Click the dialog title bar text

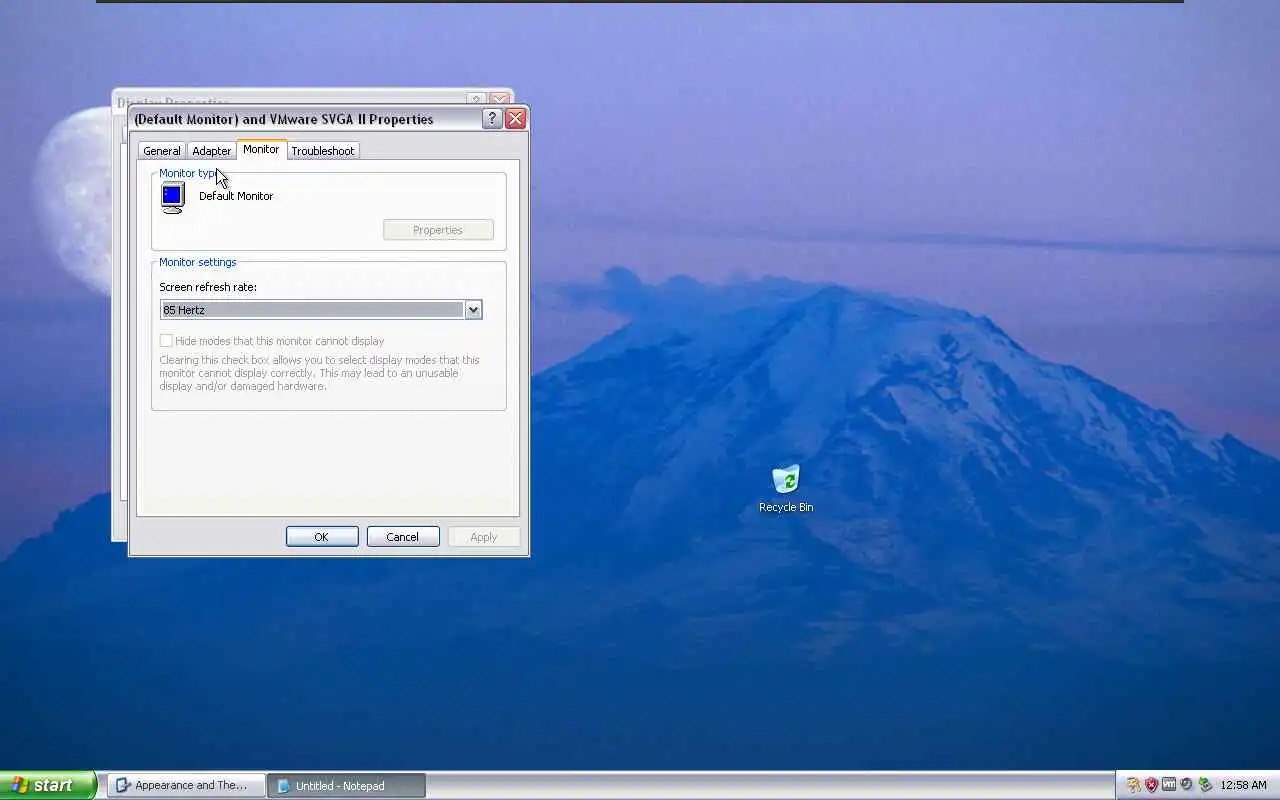pos(284,119)
